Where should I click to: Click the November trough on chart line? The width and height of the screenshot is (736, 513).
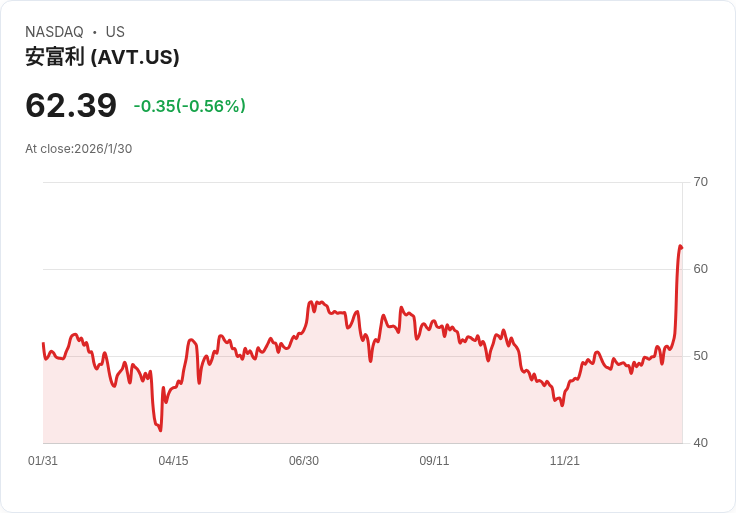point(562,405)
